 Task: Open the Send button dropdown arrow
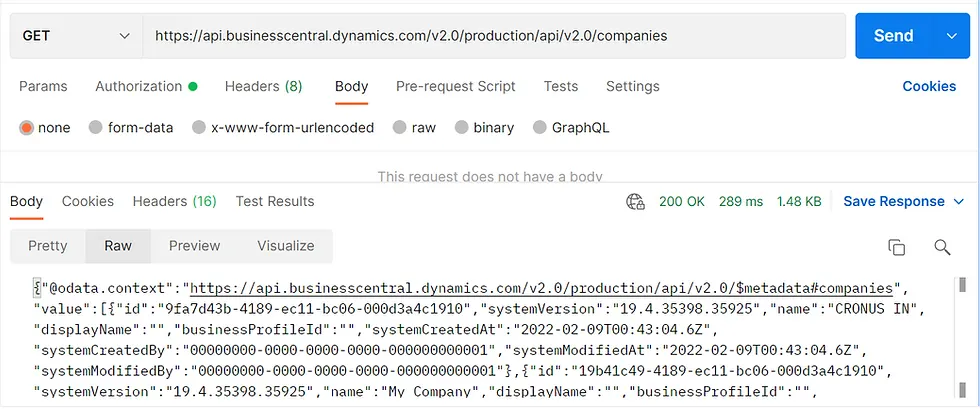click(x=951, y=36)
